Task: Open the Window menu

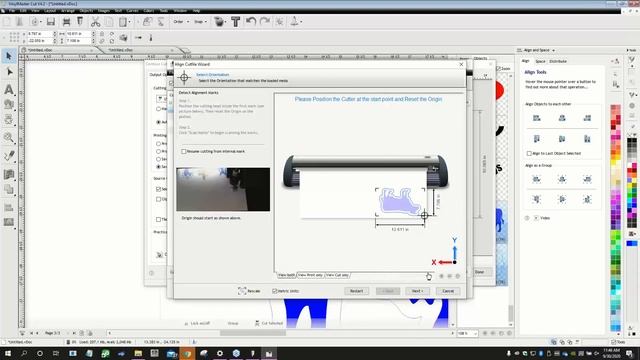Action: tap(180, 11)
